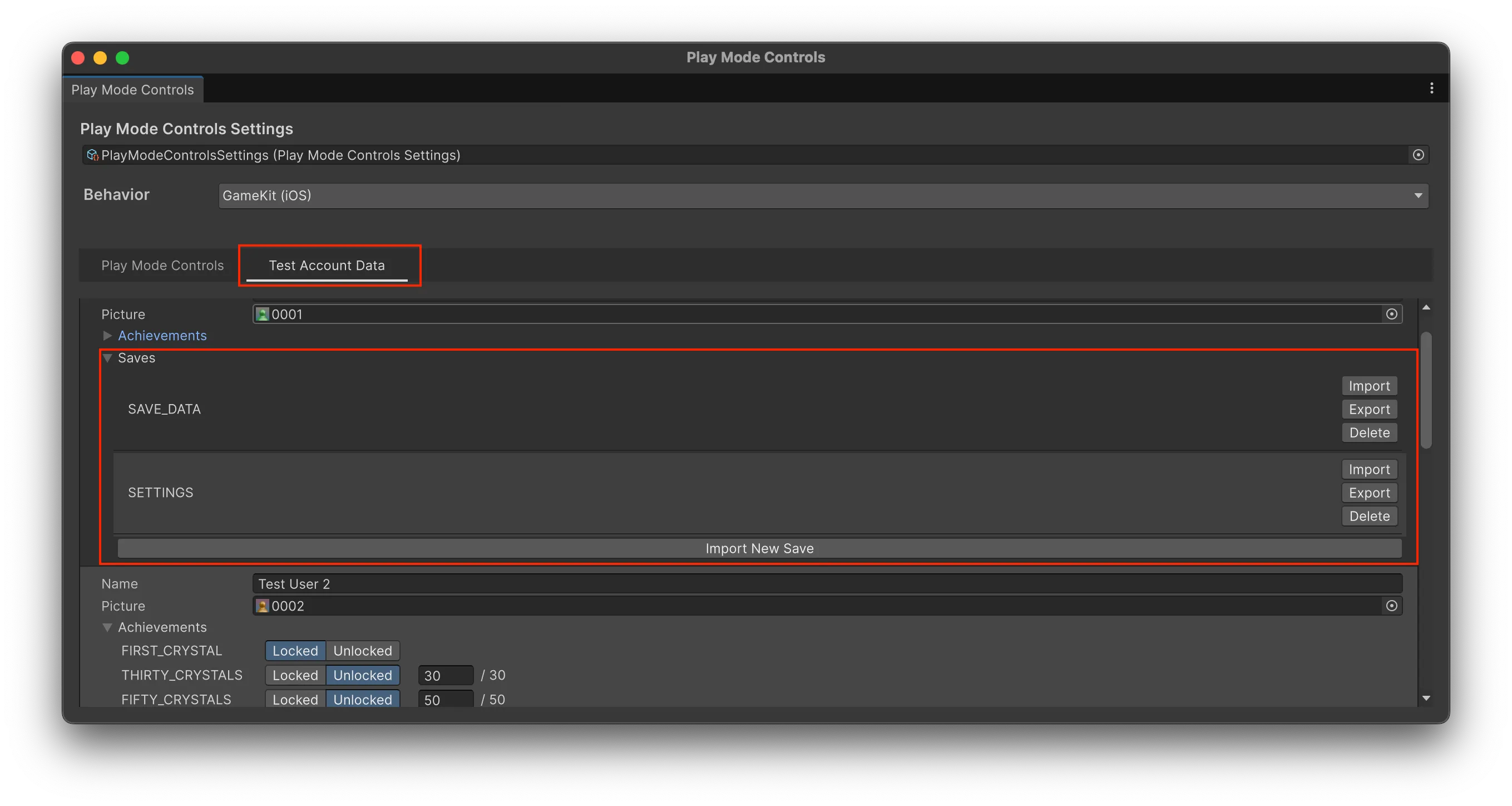
Task: Click the object picker for PlayModeControlsSettings field
Action: (x=1418, y=155)
